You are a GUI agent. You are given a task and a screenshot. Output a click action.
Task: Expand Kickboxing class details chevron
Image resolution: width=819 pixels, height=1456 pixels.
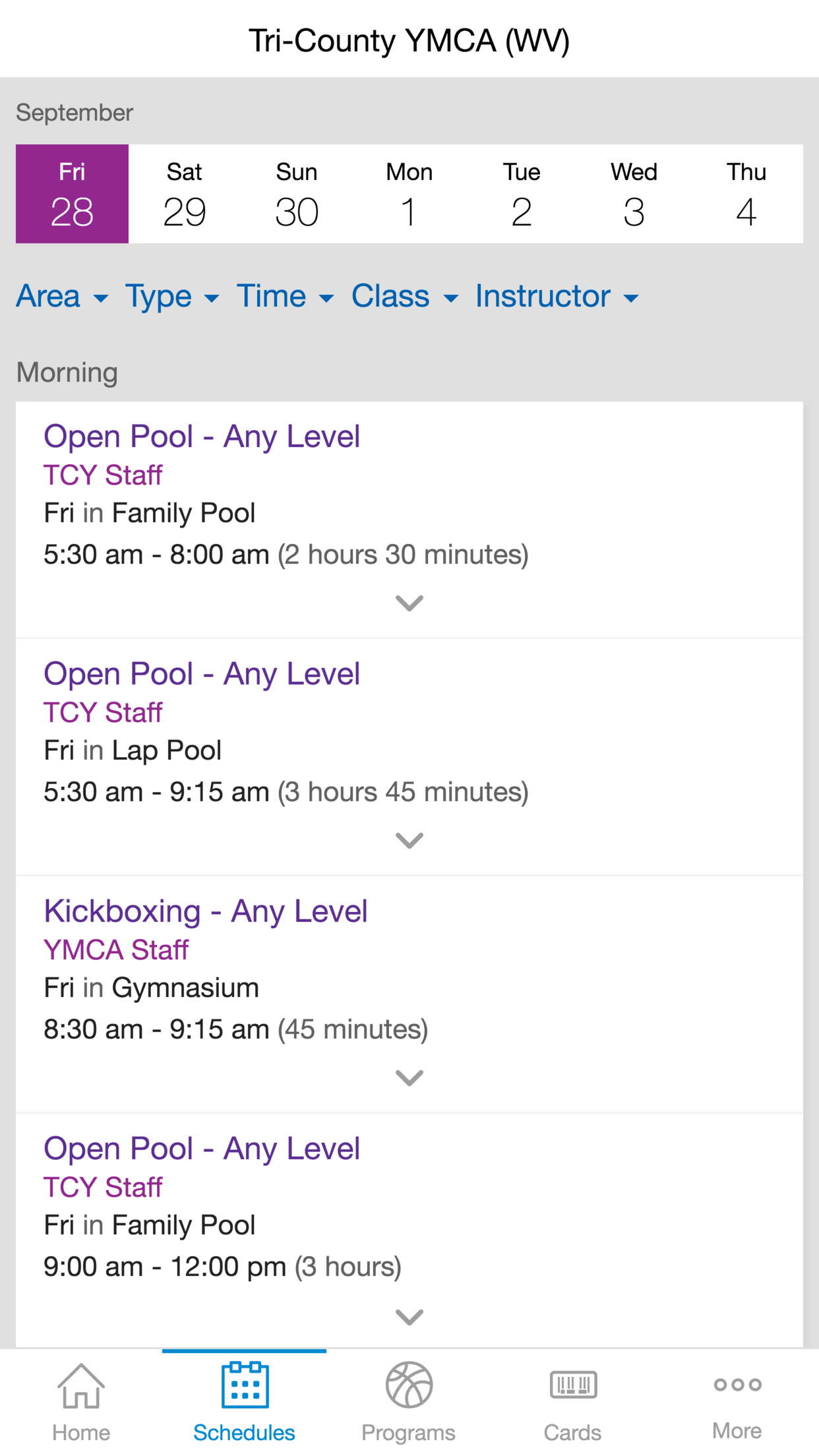tap(409, 1077)
